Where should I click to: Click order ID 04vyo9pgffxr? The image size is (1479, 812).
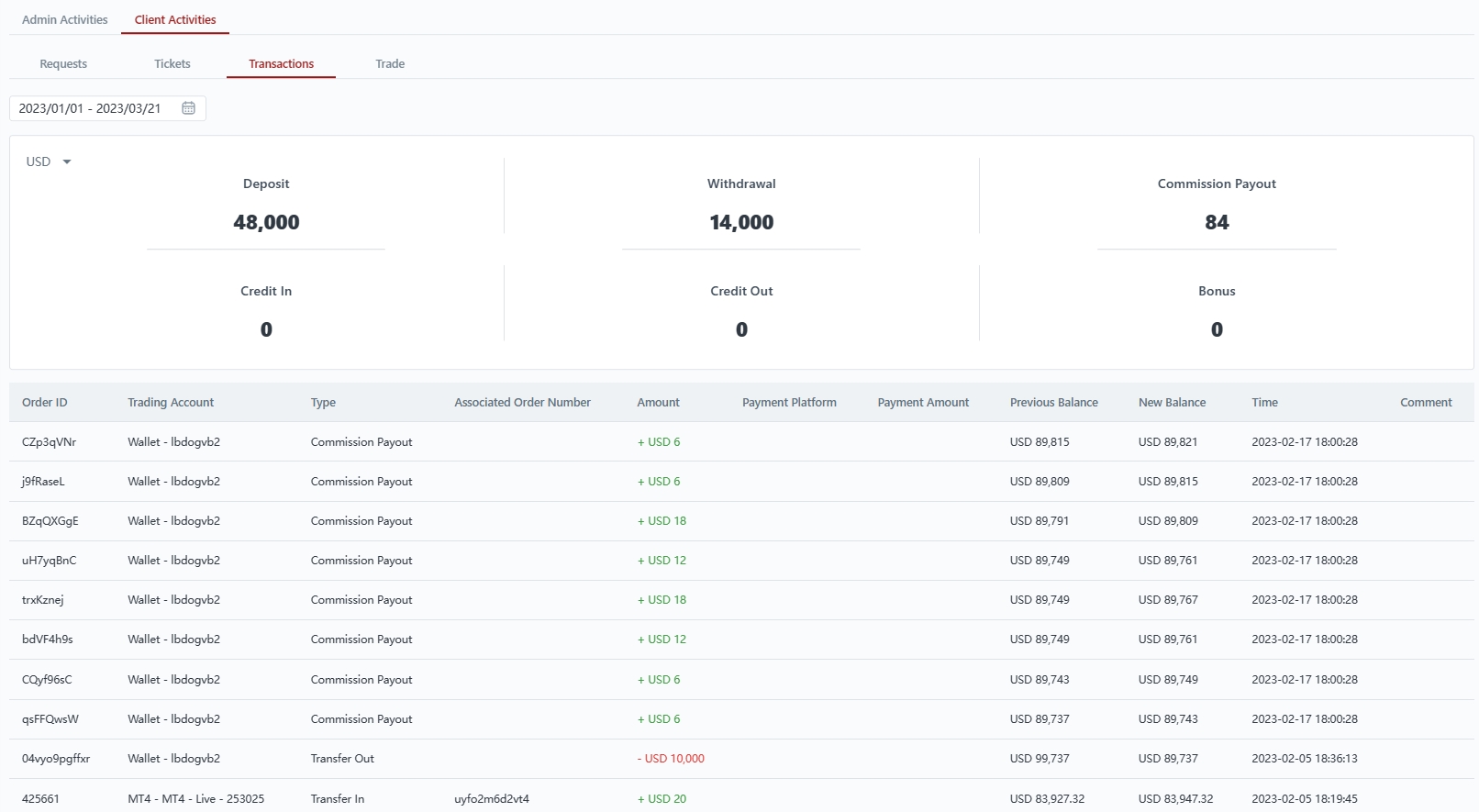pyautogui.click(x=56, y=759)
